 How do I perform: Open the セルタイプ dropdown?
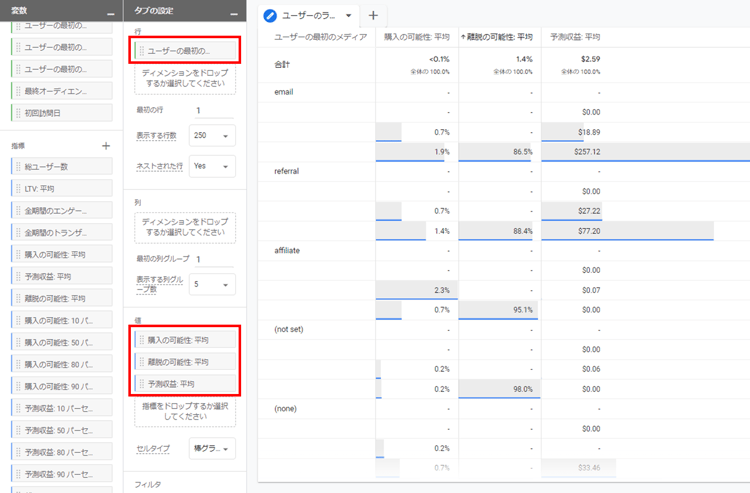coord(212,449)
